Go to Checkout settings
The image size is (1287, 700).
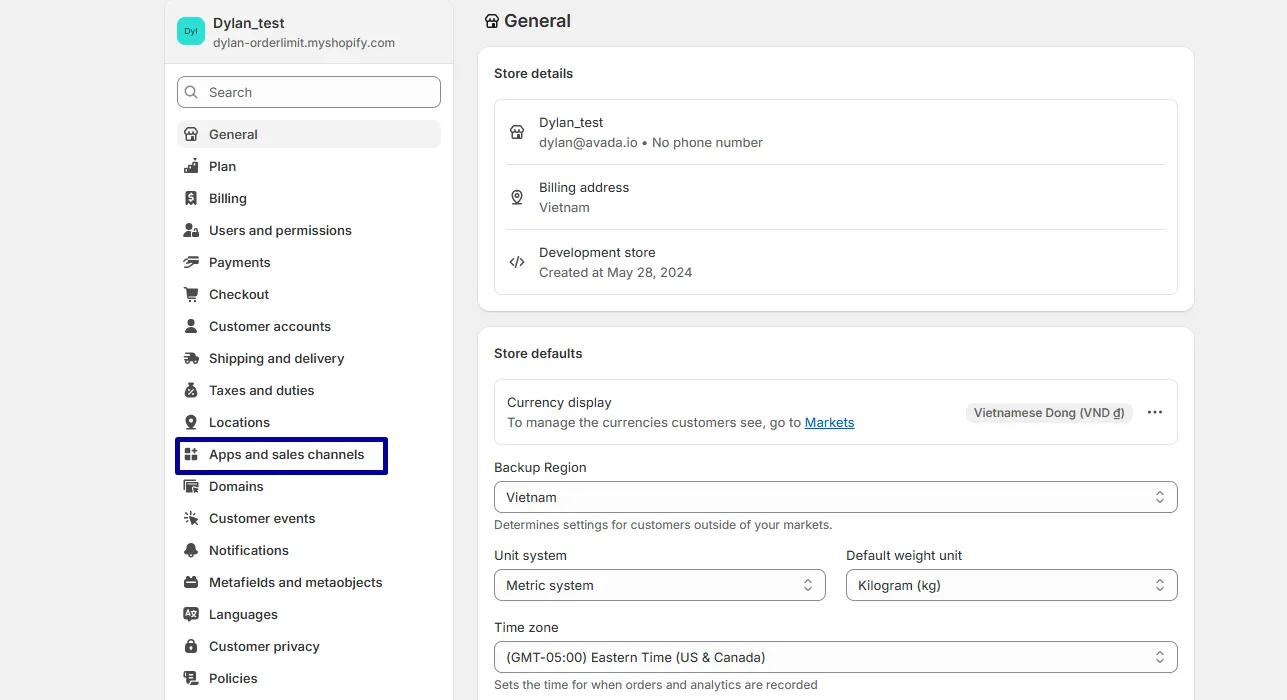click(309, 294)
